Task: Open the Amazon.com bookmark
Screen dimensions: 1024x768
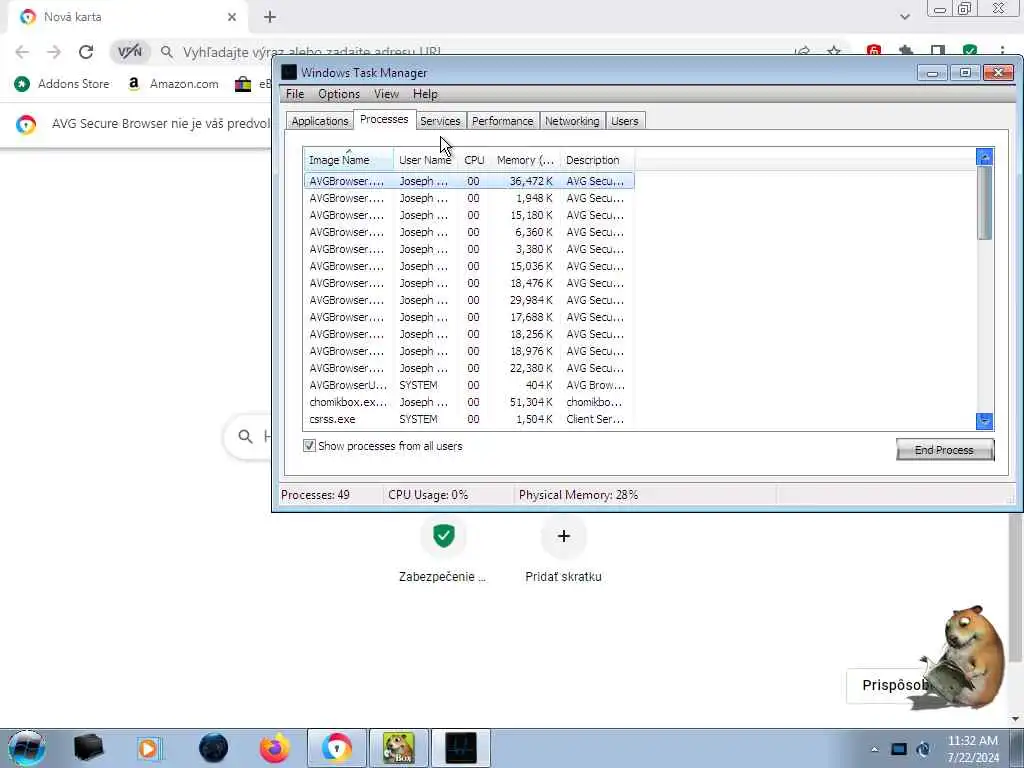Action: click(x=174, y=84)
